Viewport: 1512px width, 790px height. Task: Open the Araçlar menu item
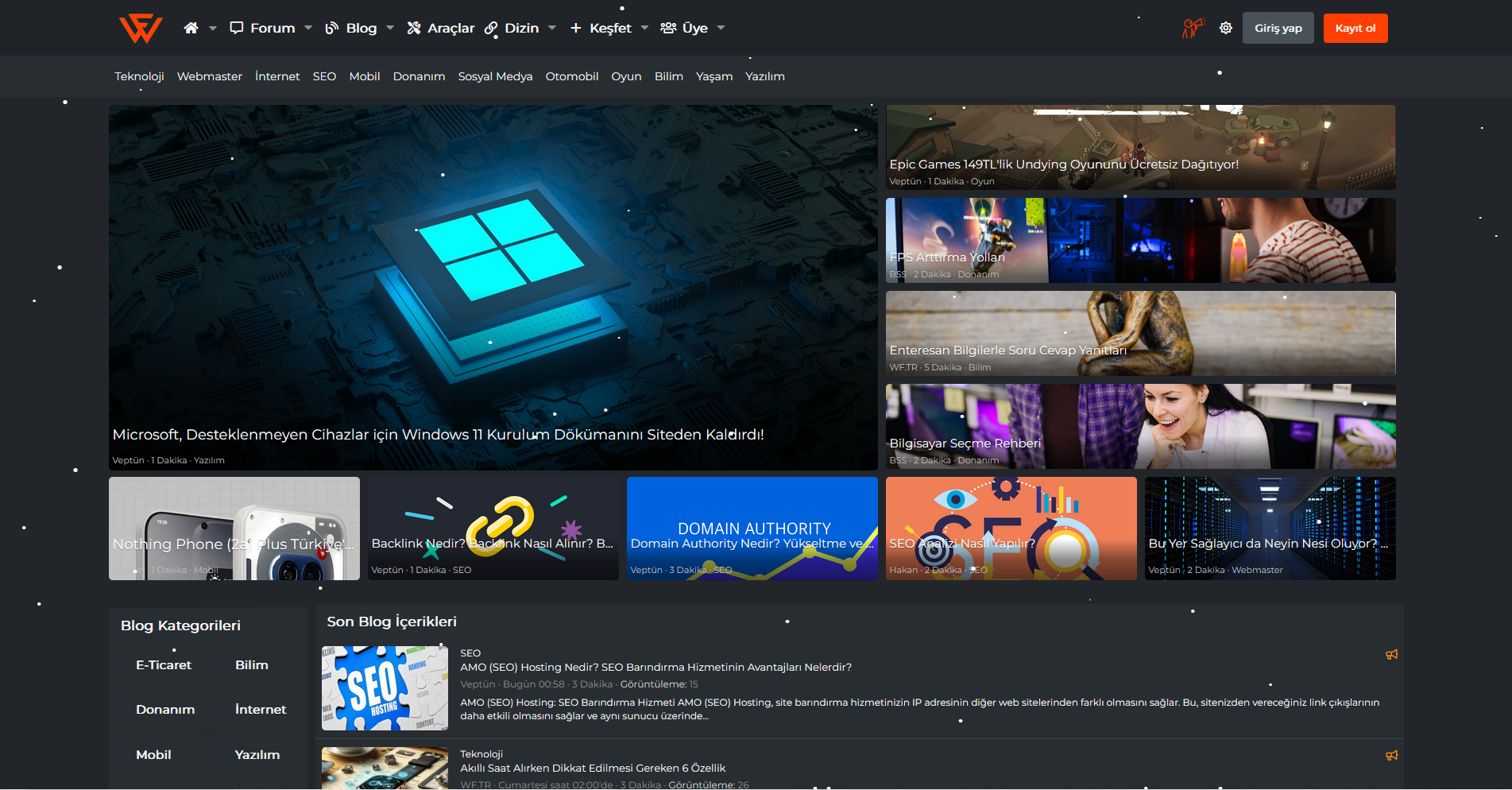pyautogui.click(x=451, y=28)
